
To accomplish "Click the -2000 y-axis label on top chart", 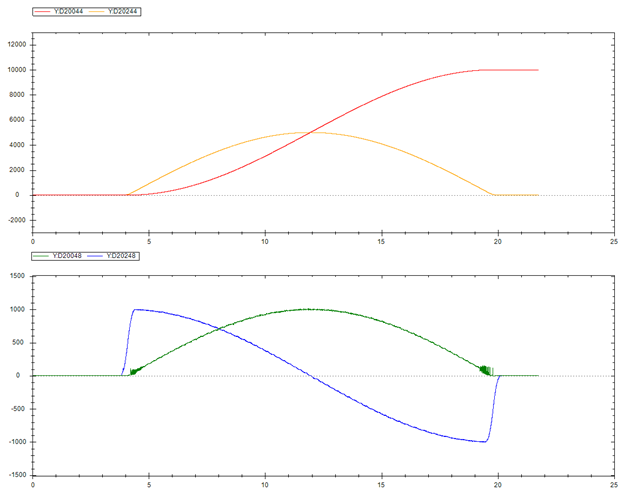I will tap(16, 220).
